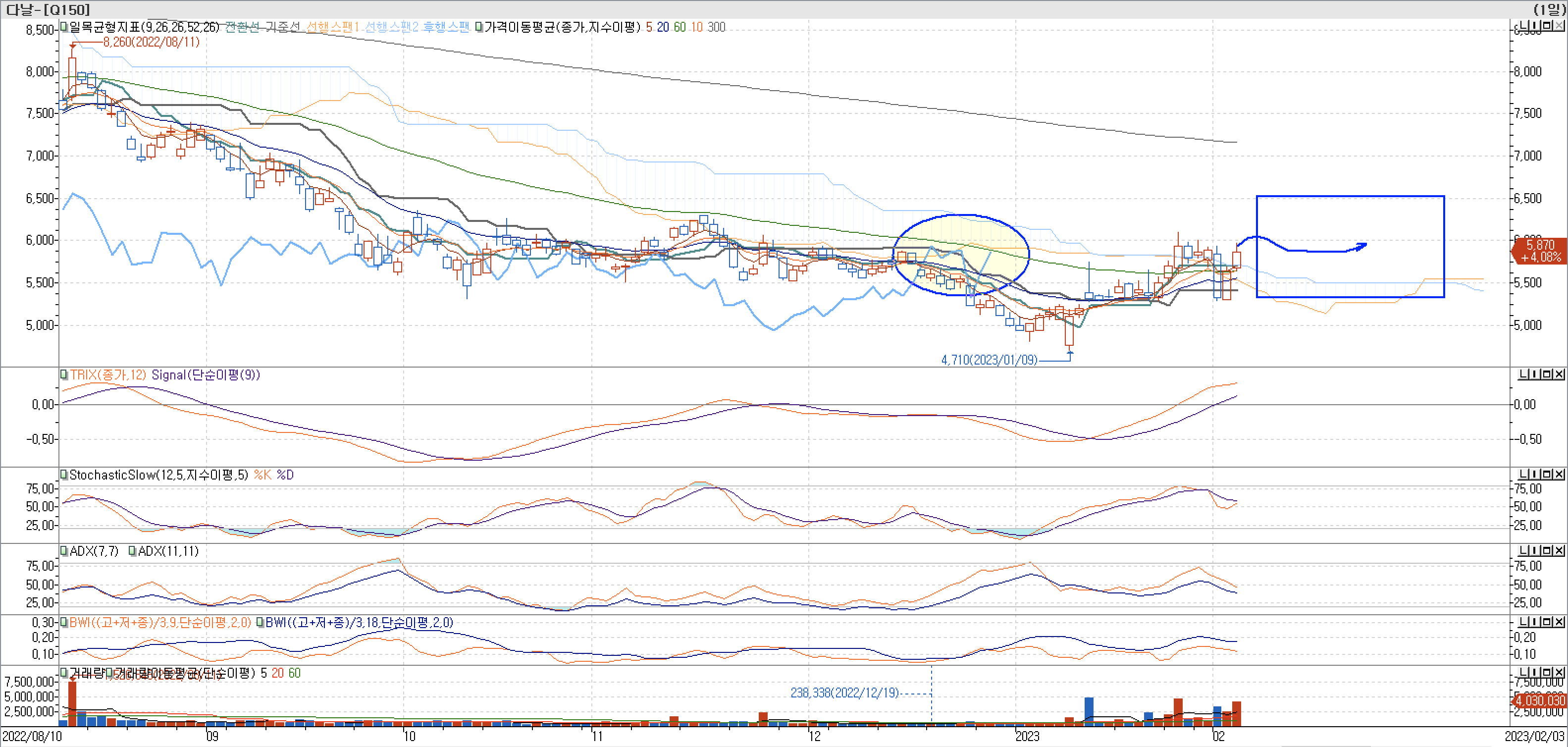Image resolution: width=1568 pixels, height=747 pixels.
Task: Click the StochasticSlow(12,5,지수이평,5) label
Action: pos(158,475)
